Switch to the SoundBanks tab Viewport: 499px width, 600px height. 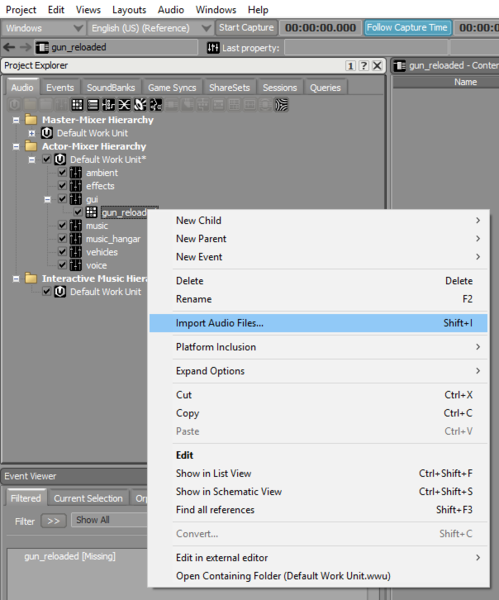pyautogui.click(x=111, y=88)
